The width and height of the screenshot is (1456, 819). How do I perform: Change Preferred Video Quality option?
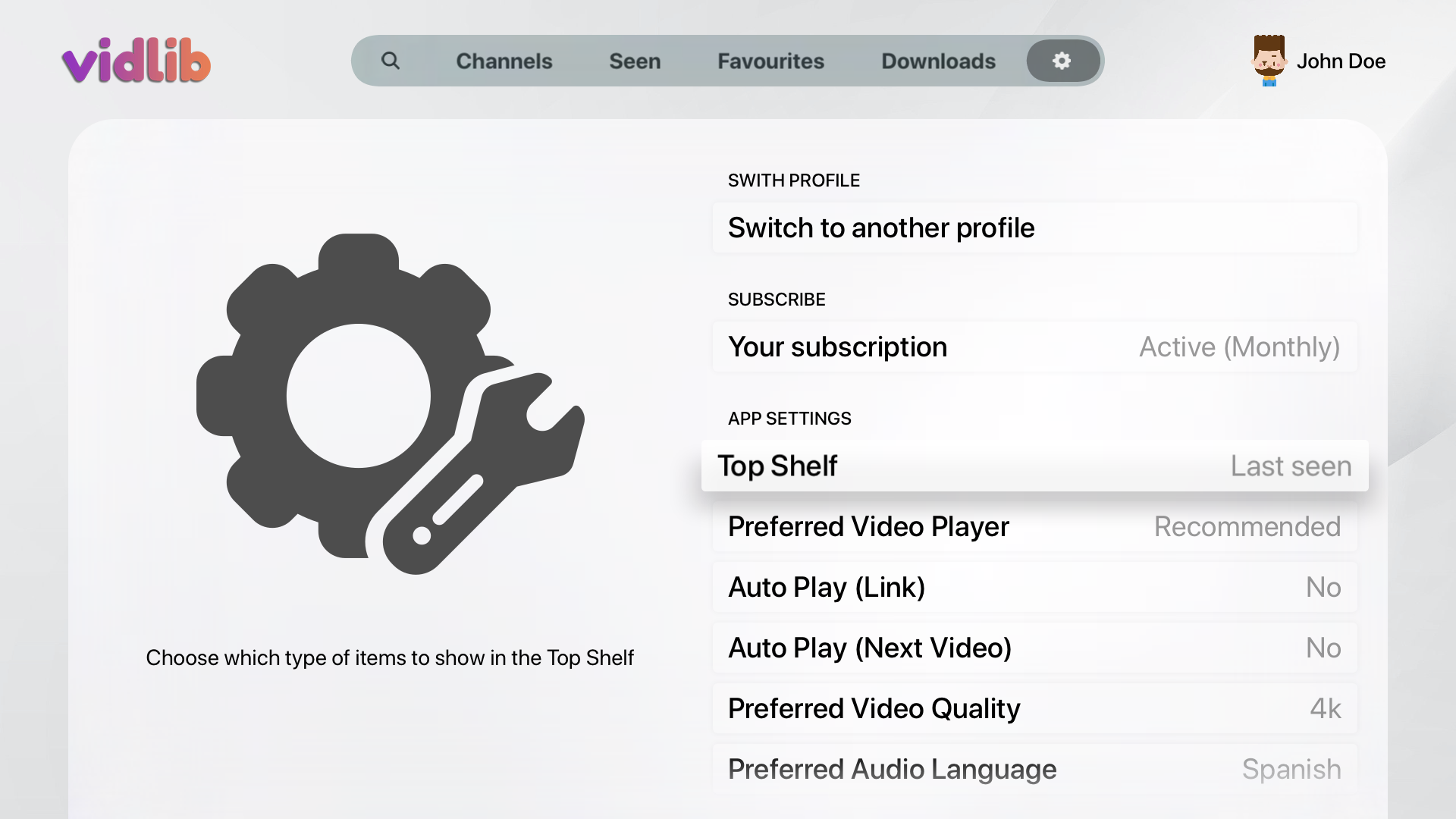pos(1035,708)
